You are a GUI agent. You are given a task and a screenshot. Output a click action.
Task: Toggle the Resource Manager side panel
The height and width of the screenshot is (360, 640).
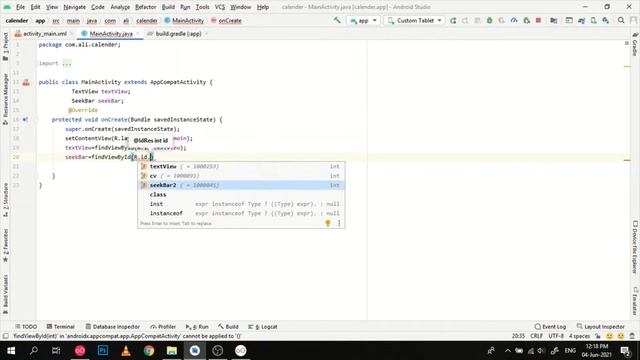[x=5, y=99]
